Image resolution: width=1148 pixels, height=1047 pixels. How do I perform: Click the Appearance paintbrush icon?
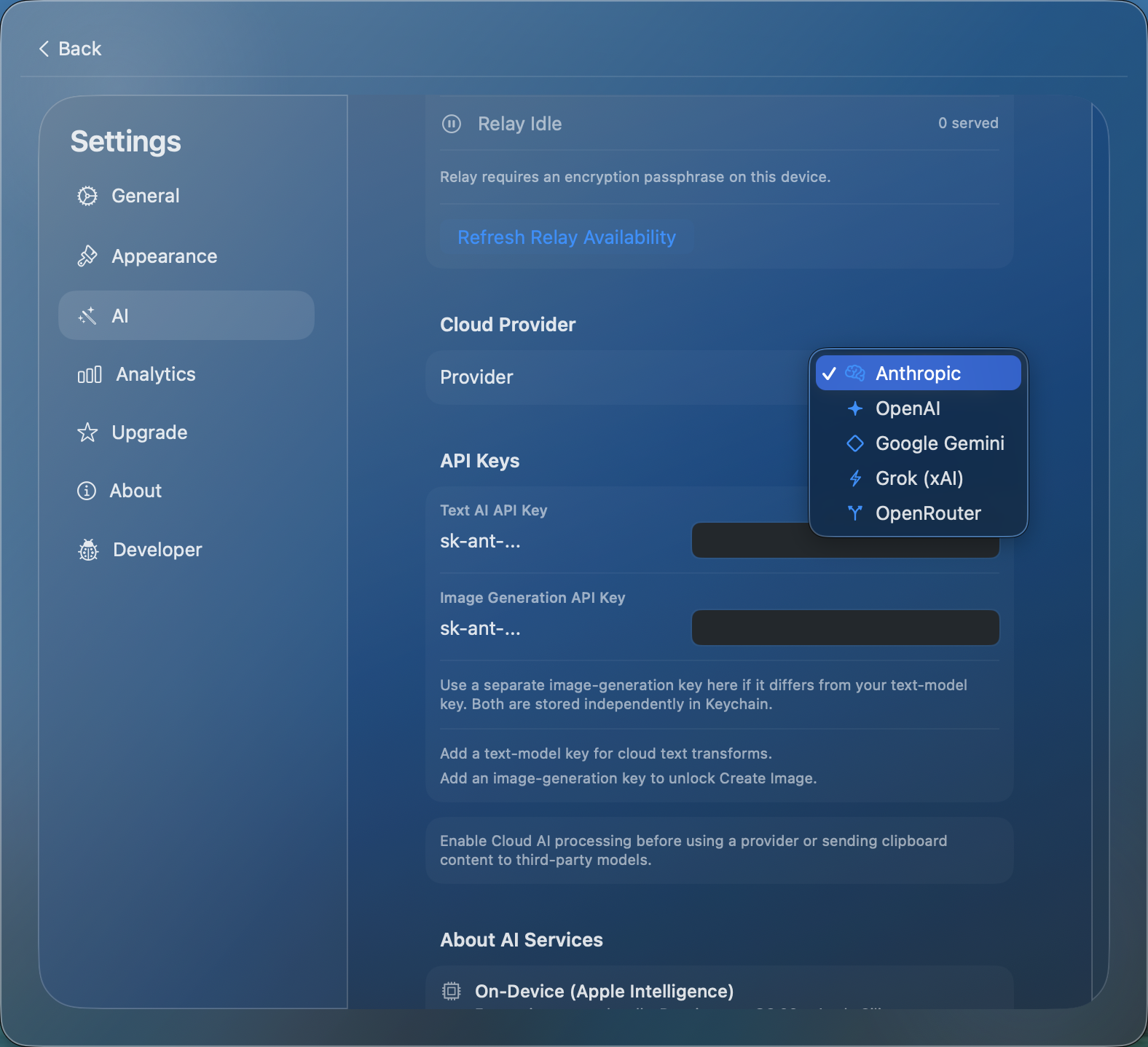point(87,256)
